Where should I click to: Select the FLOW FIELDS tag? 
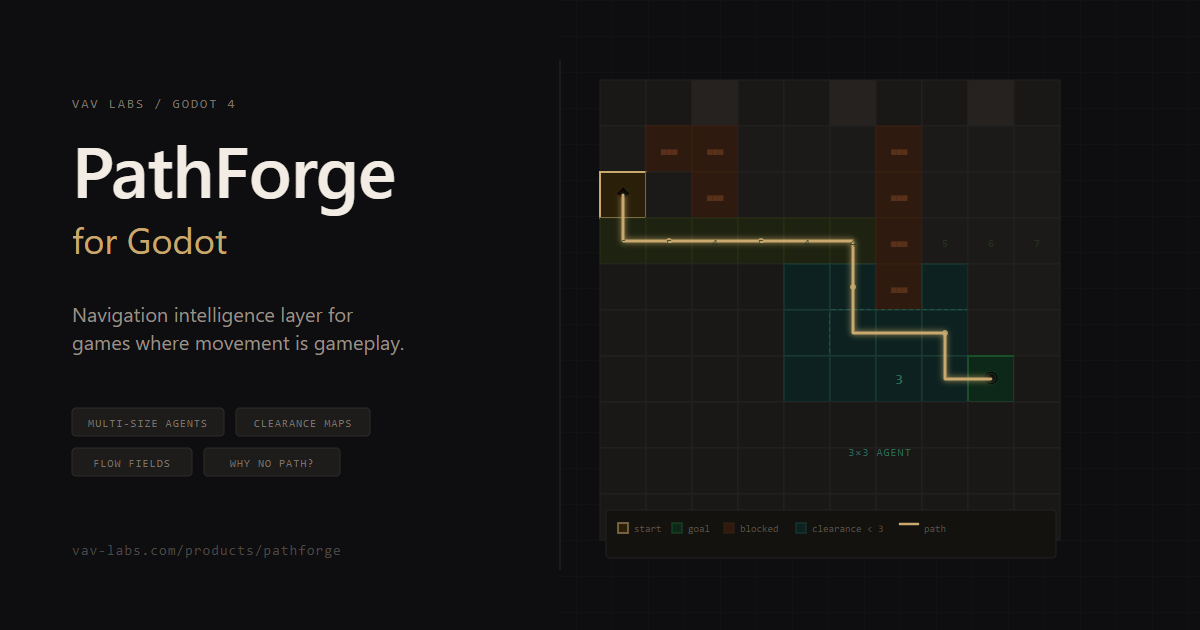point(132,462)
